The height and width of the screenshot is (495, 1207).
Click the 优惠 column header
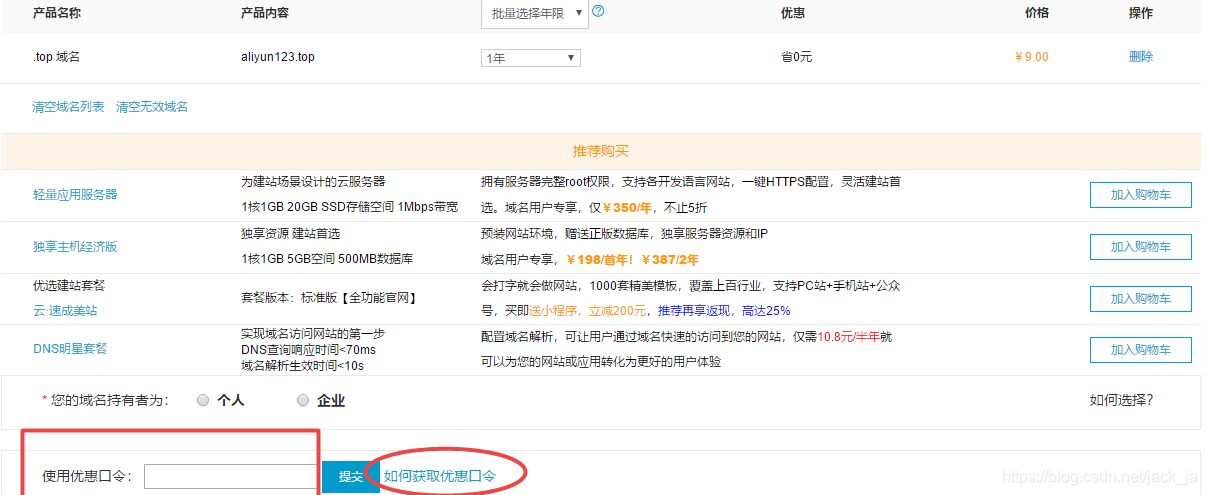[793, 13]
